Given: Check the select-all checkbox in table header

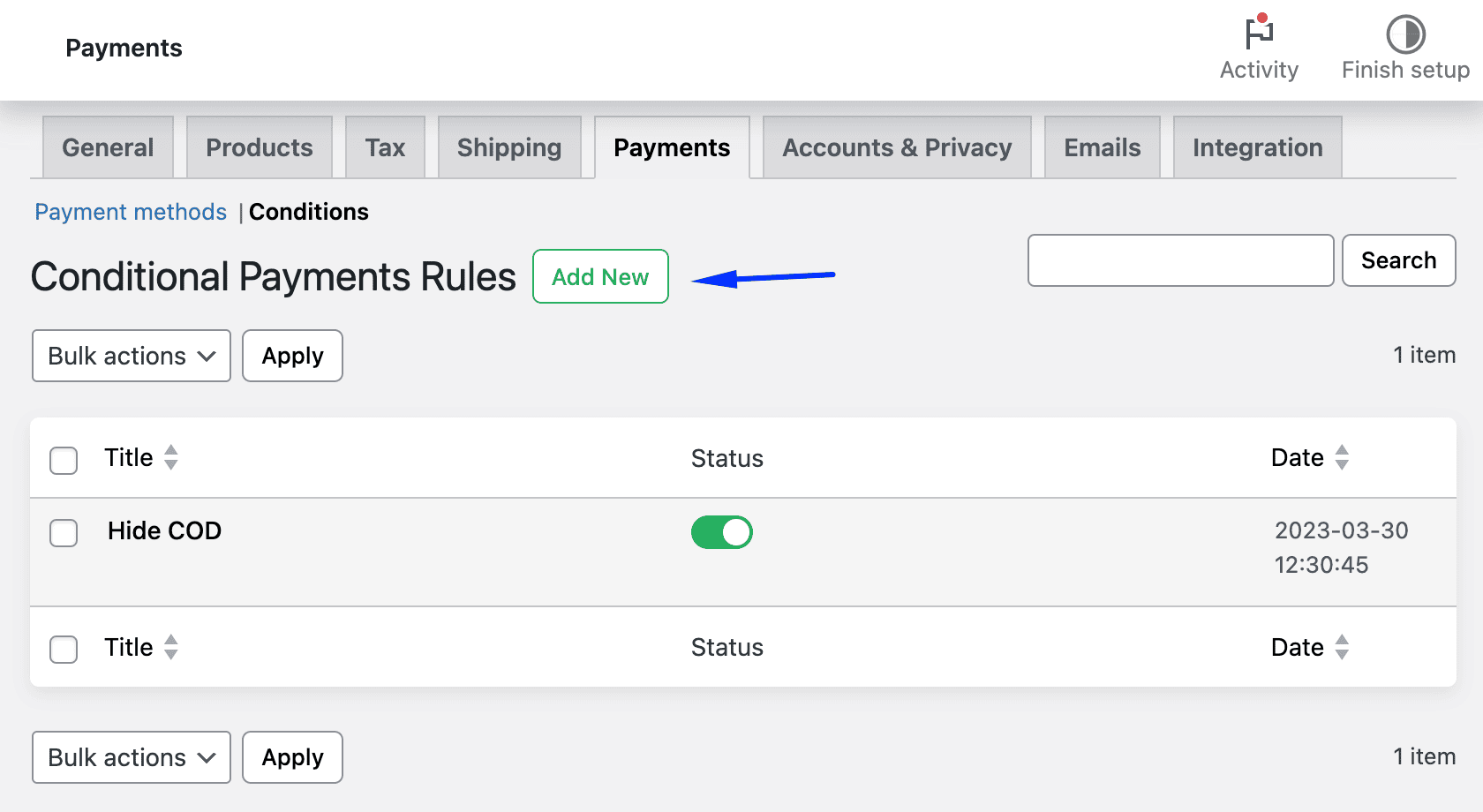Looking at the screenshot, I should point(63,460).
